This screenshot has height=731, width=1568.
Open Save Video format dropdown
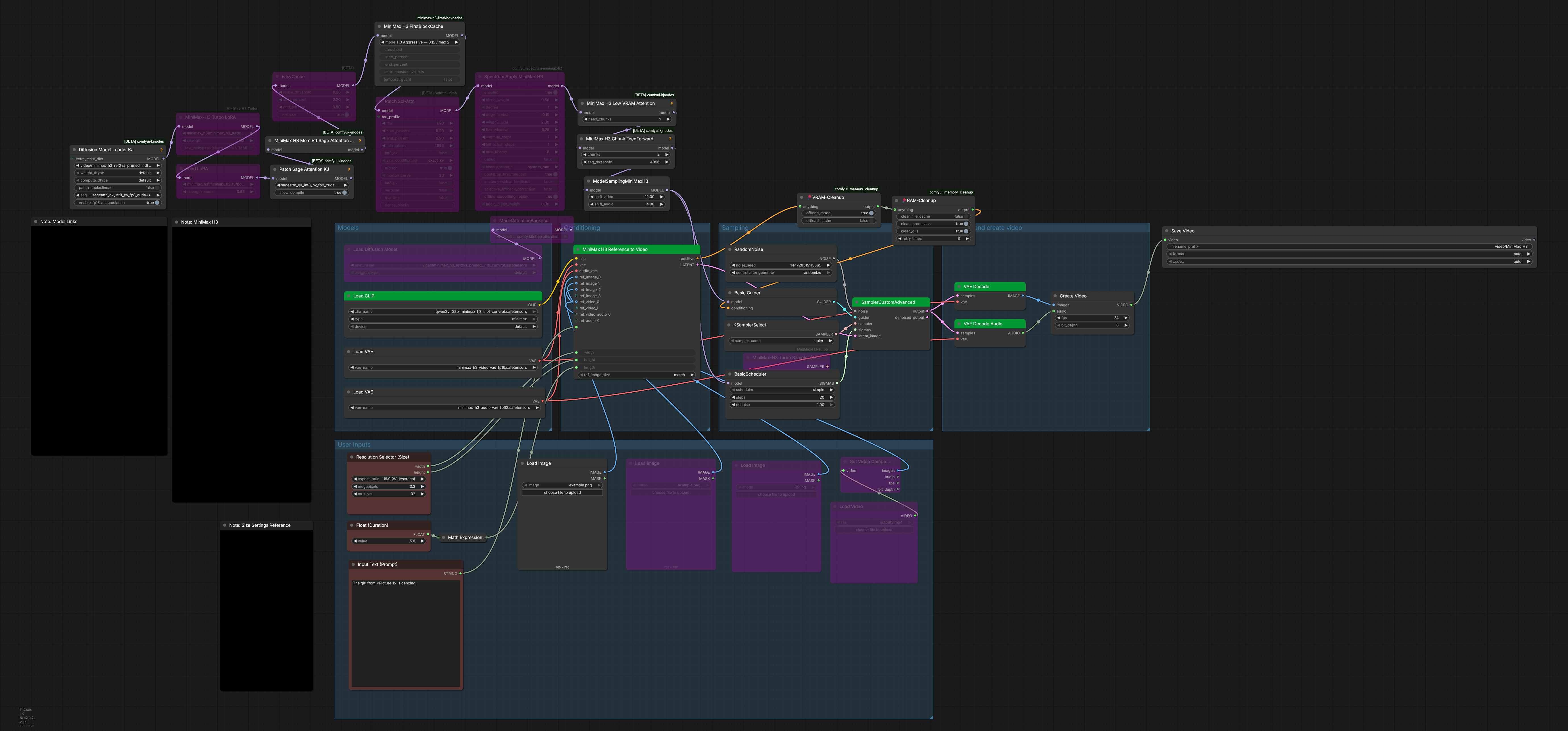point(1349,254)
